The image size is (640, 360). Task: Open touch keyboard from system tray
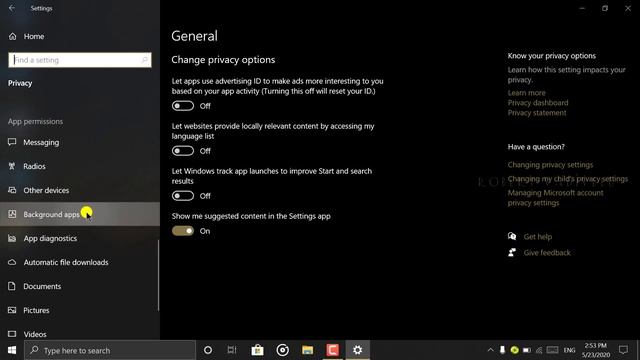point(552,350)
